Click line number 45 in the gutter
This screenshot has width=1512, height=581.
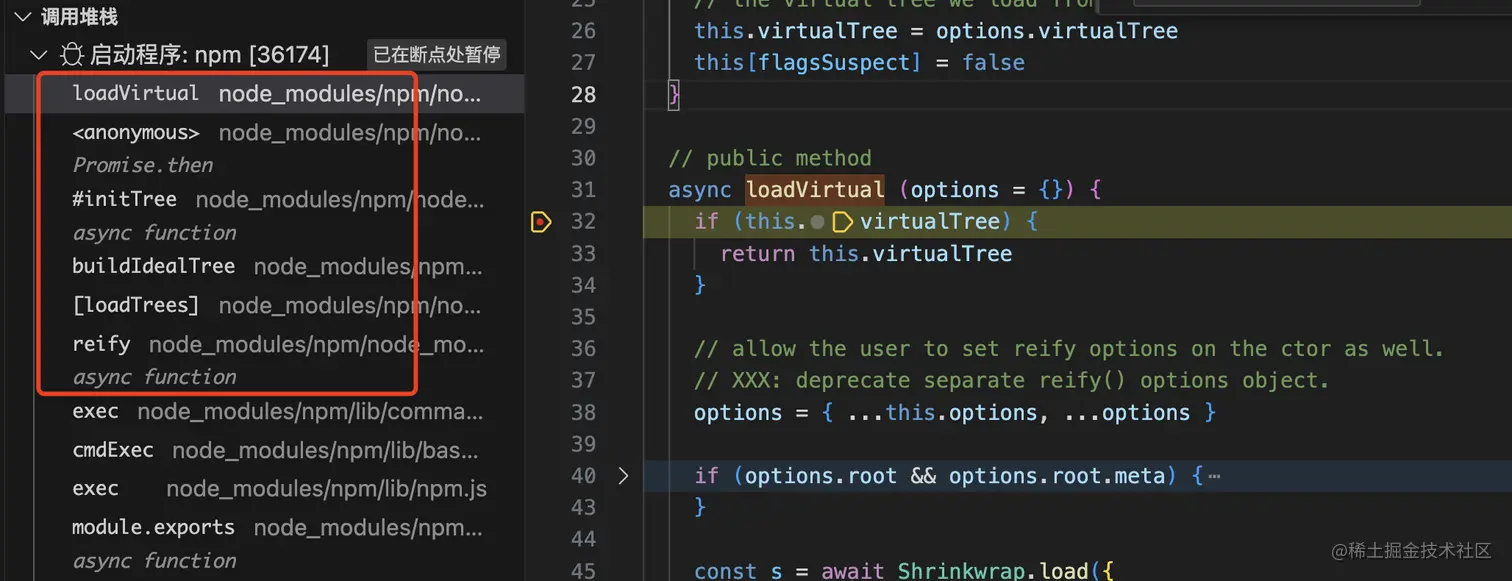583,571
